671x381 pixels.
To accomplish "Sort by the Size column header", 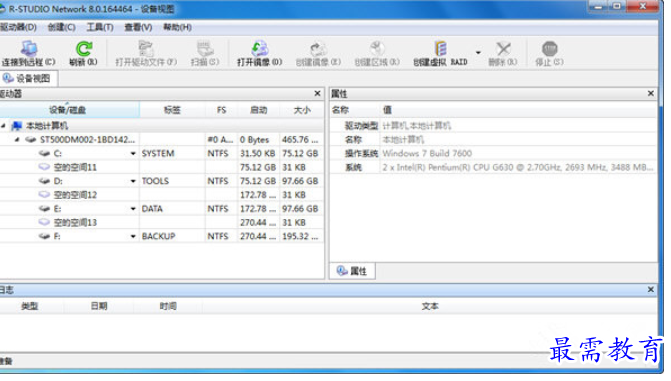I will pos(302,110).
